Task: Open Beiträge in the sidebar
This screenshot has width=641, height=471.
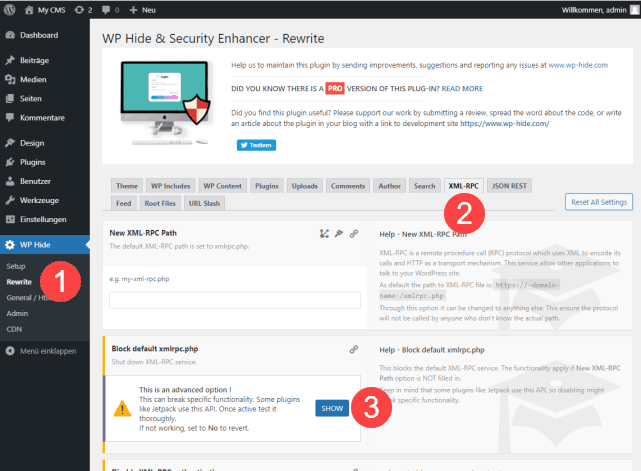Action: (45, 60)
